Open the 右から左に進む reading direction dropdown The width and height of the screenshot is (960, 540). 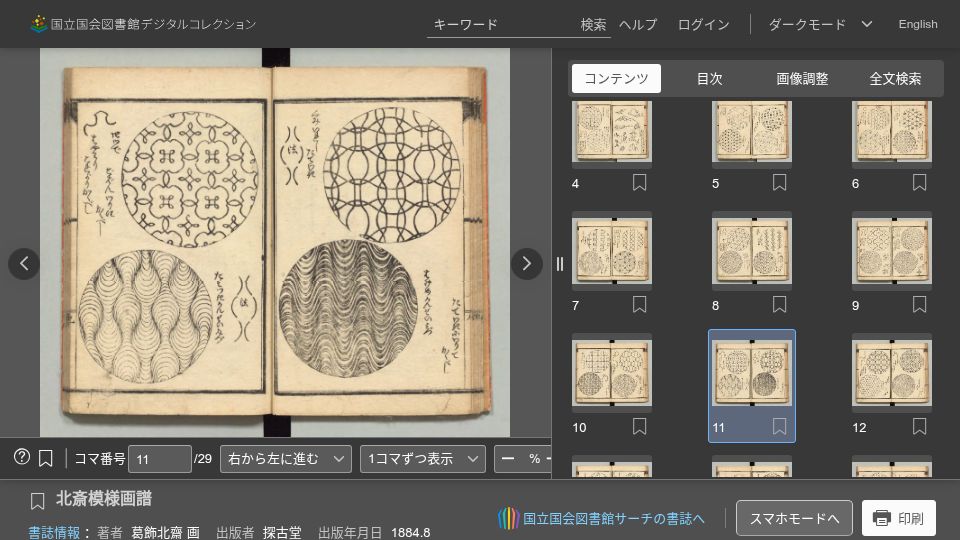[x=286, y=459]
